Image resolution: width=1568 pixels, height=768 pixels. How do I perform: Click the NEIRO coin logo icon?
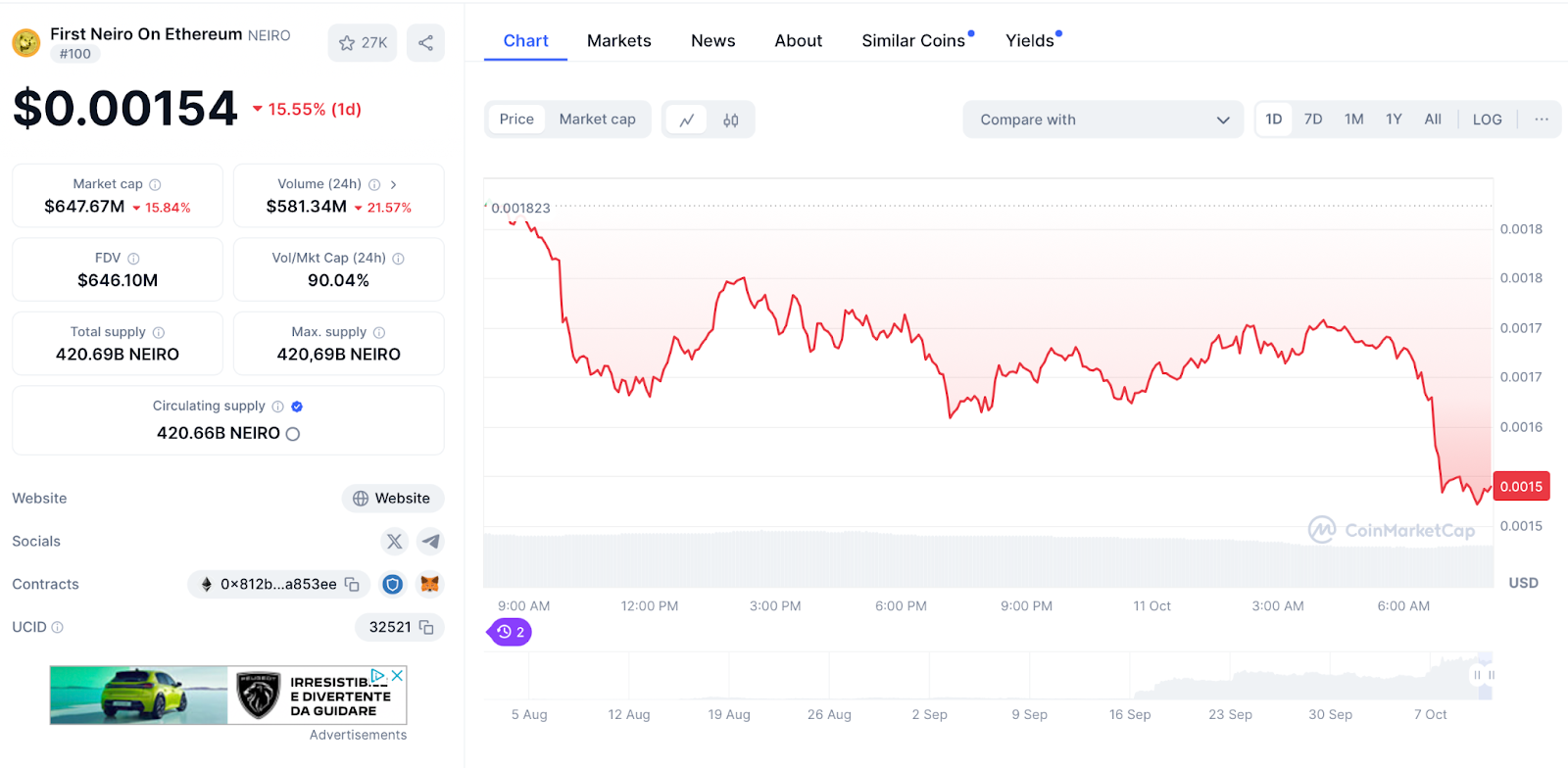(25, 42)
